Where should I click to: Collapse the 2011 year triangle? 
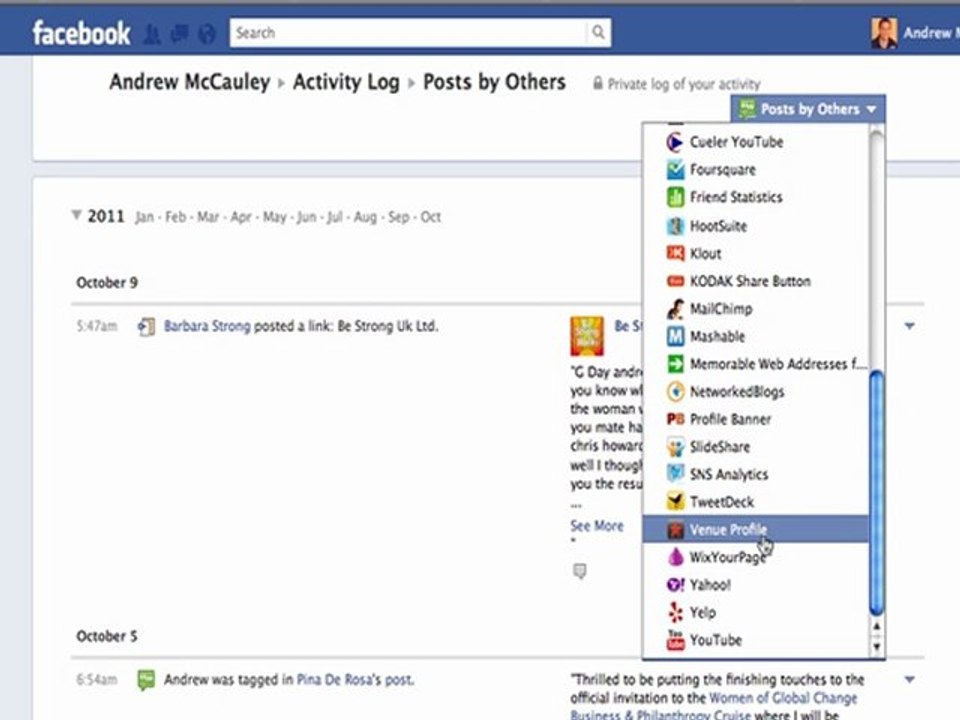click(77, 215)
